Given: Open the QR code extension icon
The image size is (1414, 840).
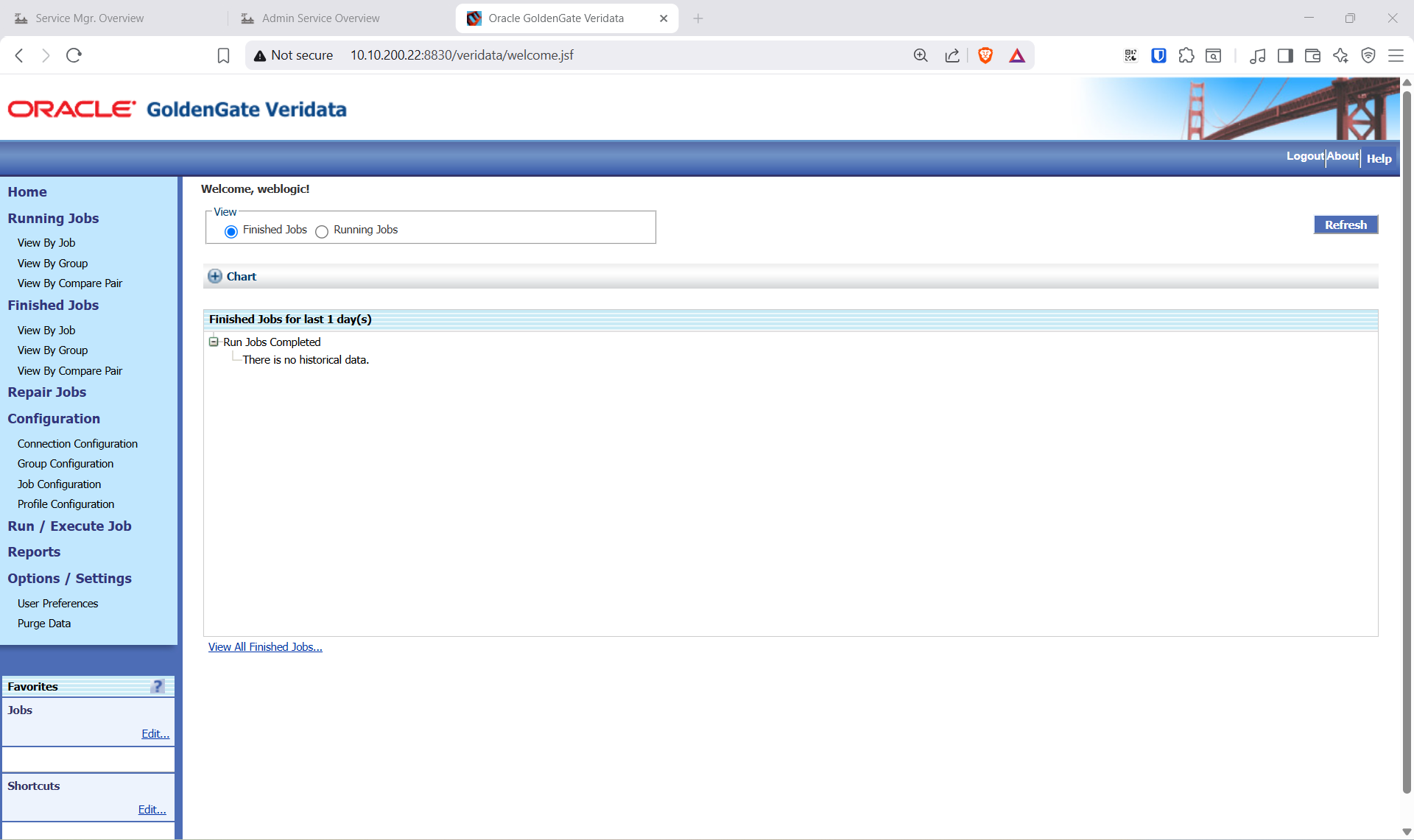Looking at the screenshot, I should (x=1130, y=55).
